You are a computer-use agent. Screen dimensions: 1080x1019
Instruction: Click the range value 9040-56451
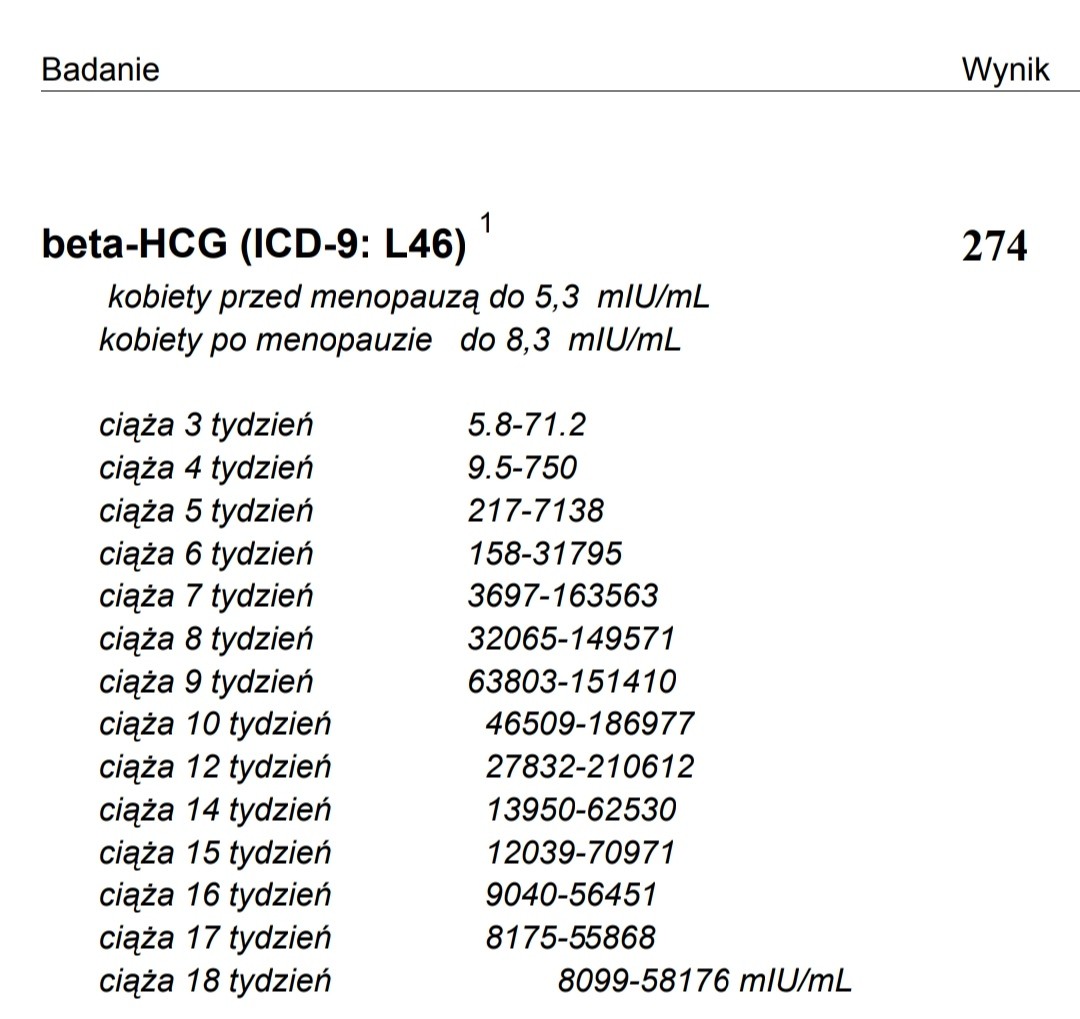tap(571, 894)
